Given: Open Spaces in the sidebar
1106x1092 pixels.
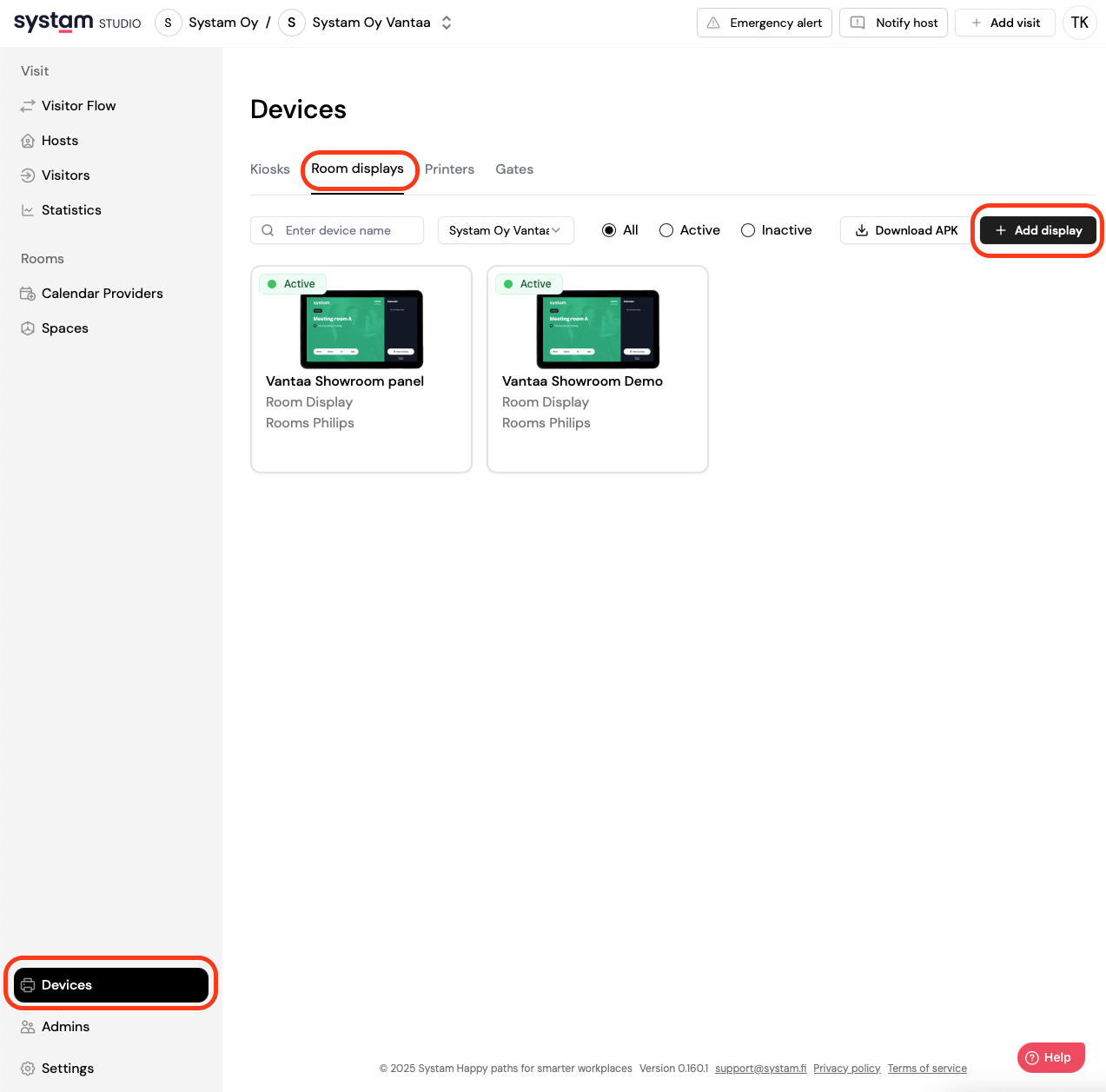Looking at the screenshot, I should 111,328.
